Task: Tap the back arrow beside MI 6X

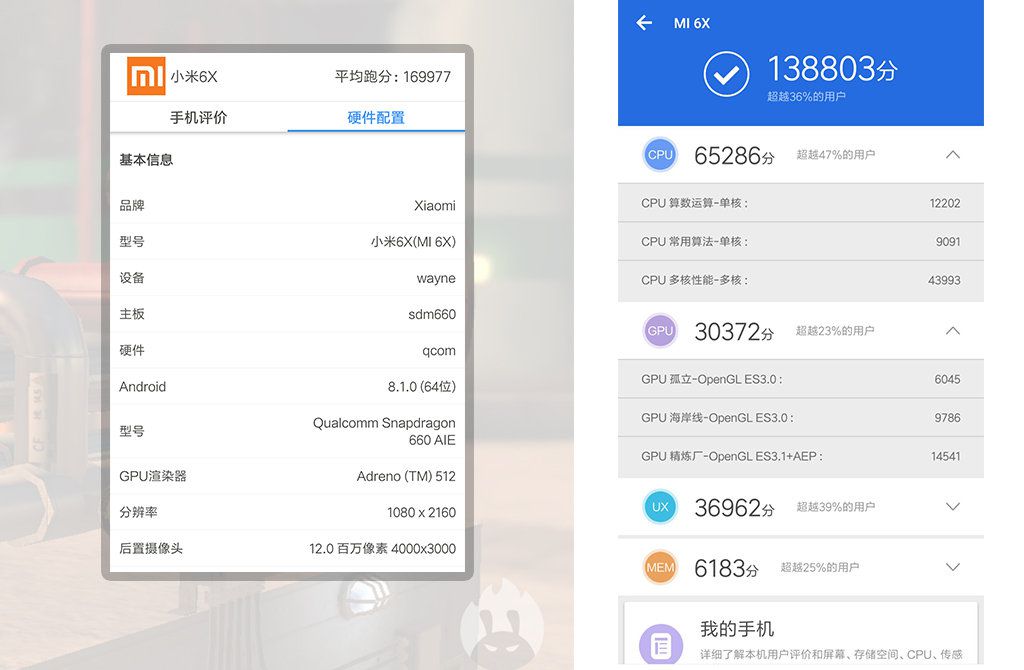Action: pyautogui.click(x=644, y=24)
